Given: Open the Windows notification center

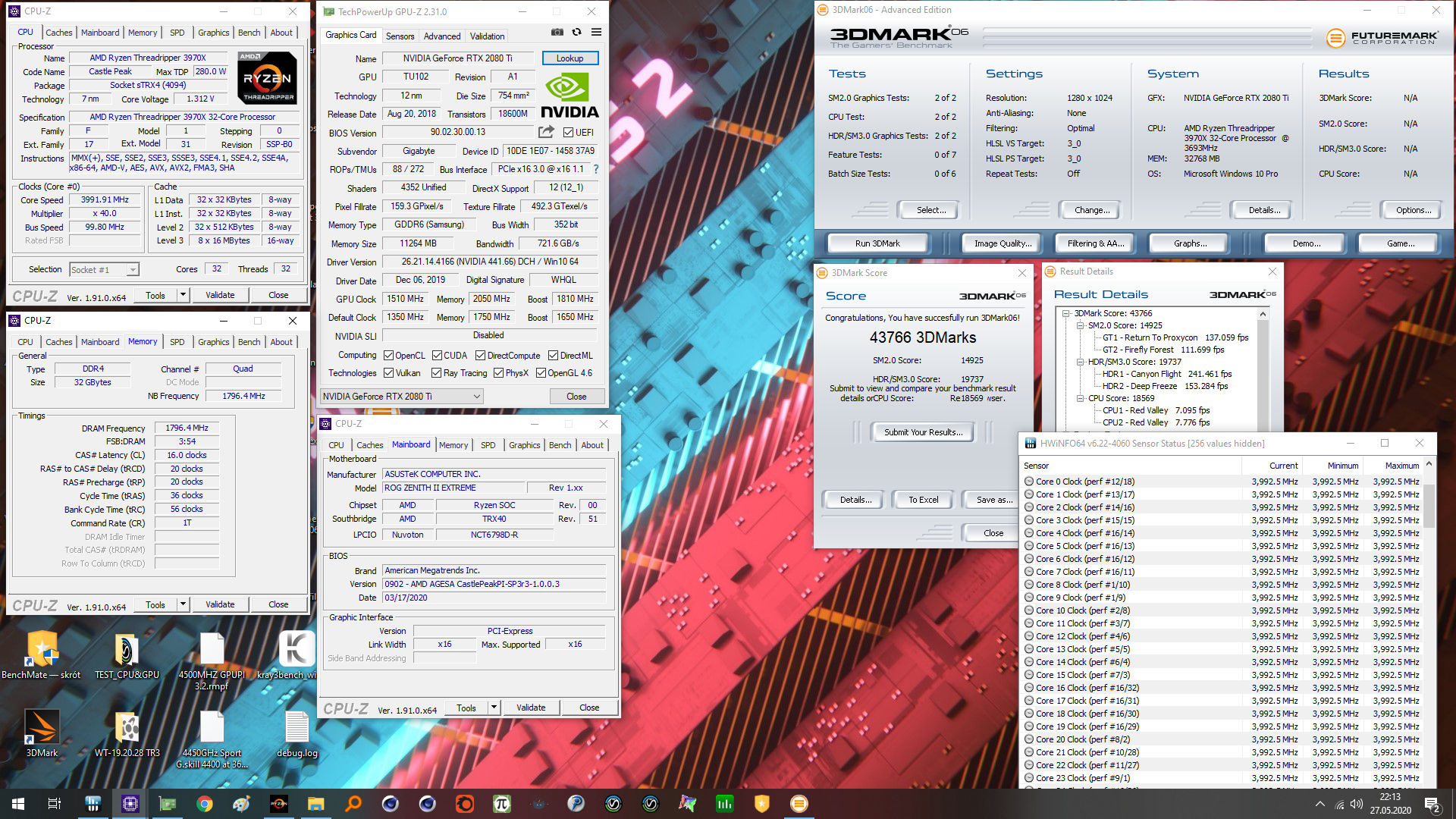Looking at the screenshot, I should pyautogui.click(x=1432, y=804).
